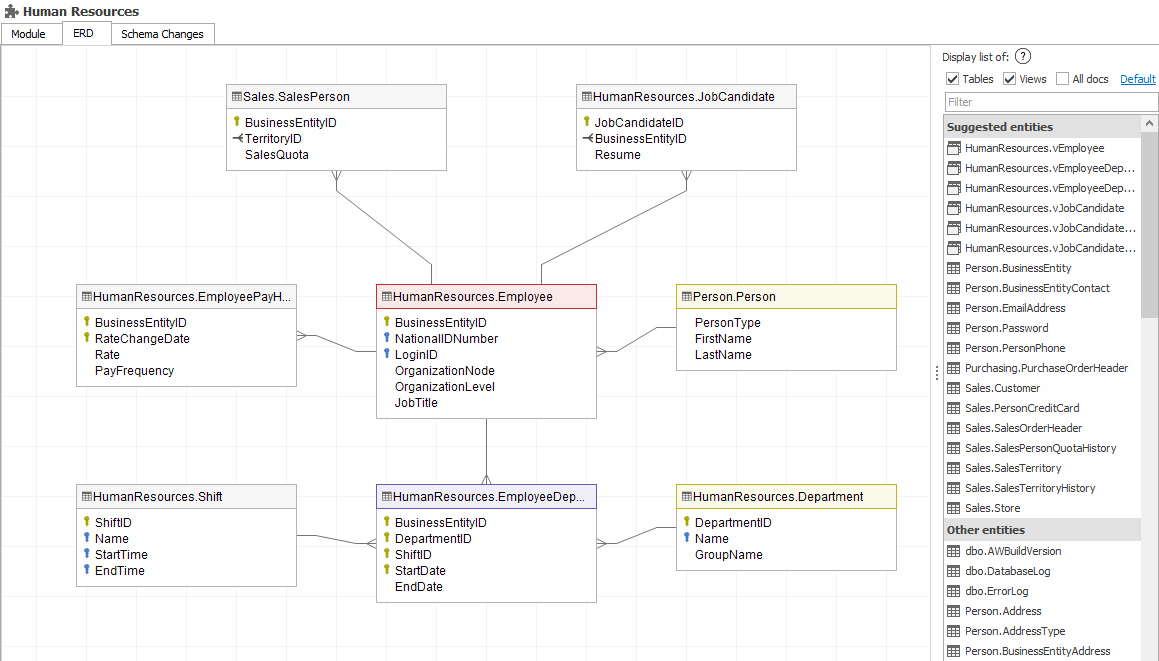
Task: Click table icon of HumanResources.Shift entity
Action: (86, 497)
